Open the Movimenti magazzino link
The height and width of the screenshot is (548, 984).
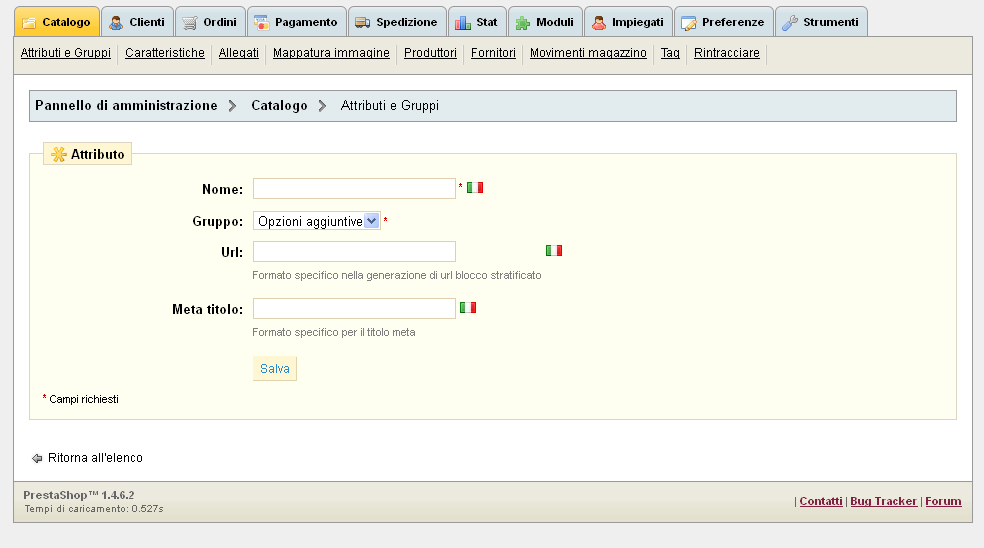pyautogui.click(x=588, y=53)
